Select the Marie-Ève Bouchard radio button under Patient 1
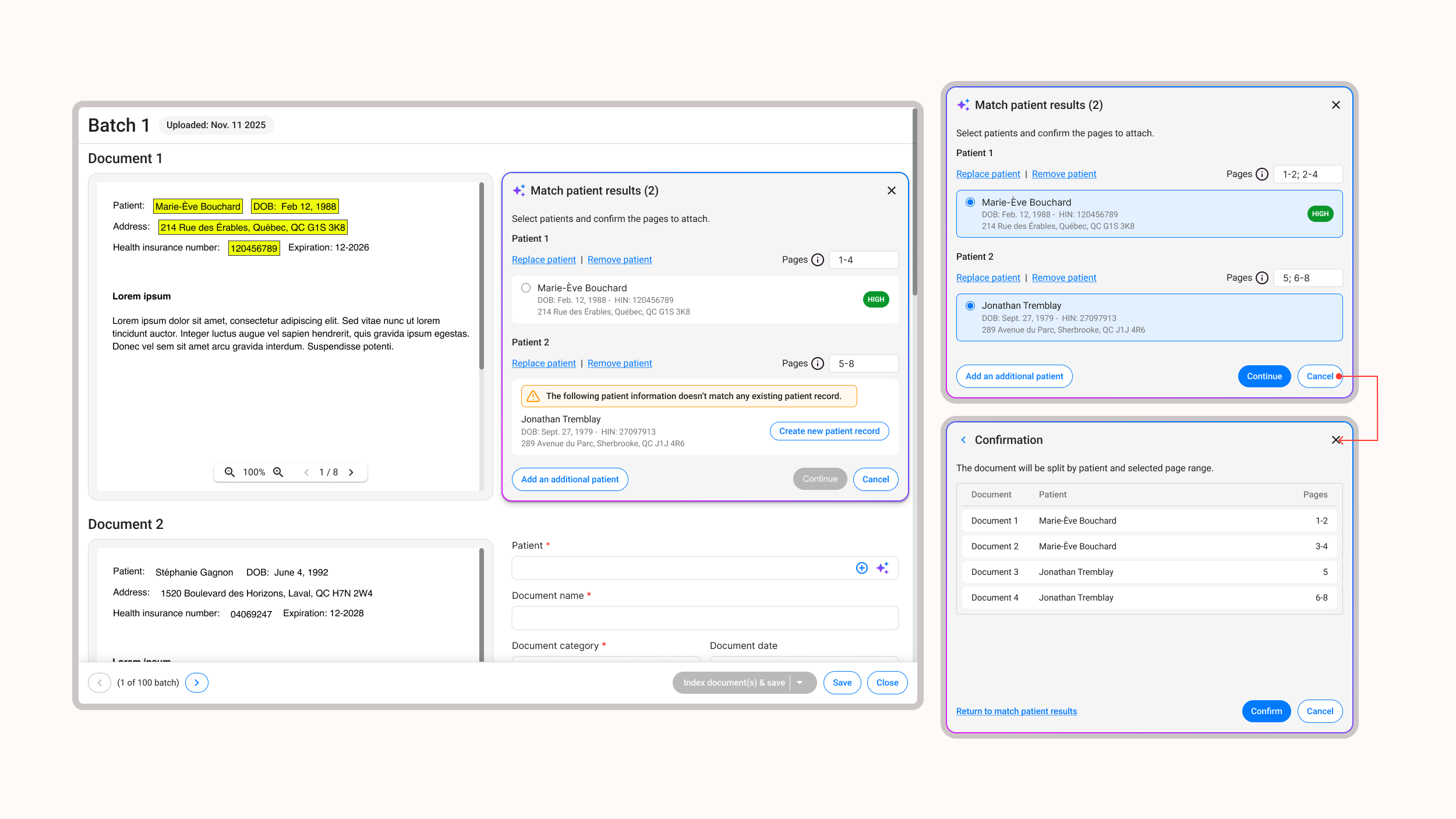The image size is (1456, 819). (526, 287)
